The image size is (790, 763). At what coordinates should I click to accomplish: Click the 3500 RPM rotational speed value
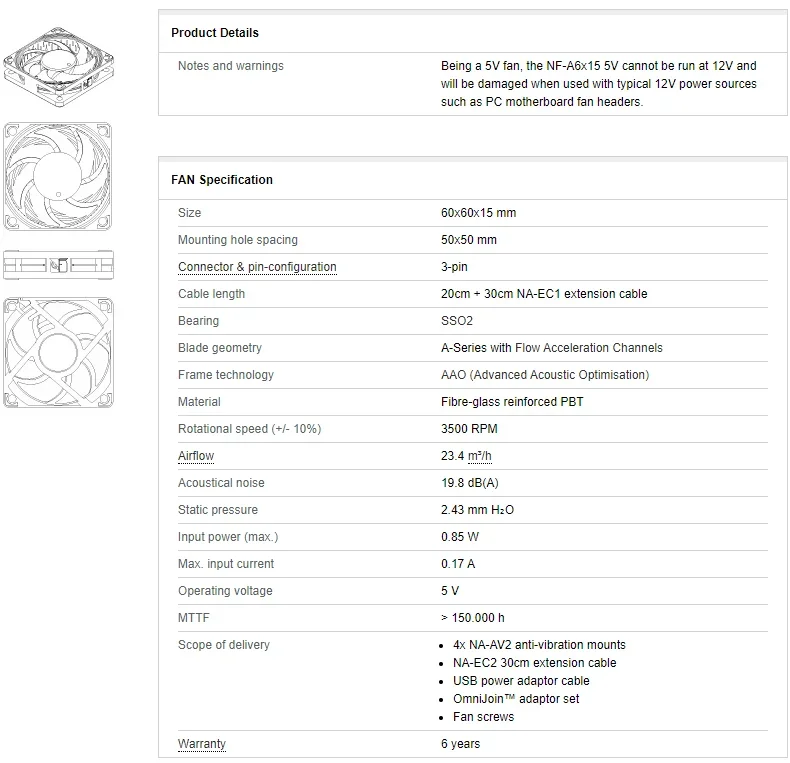(x=469, y=429)
